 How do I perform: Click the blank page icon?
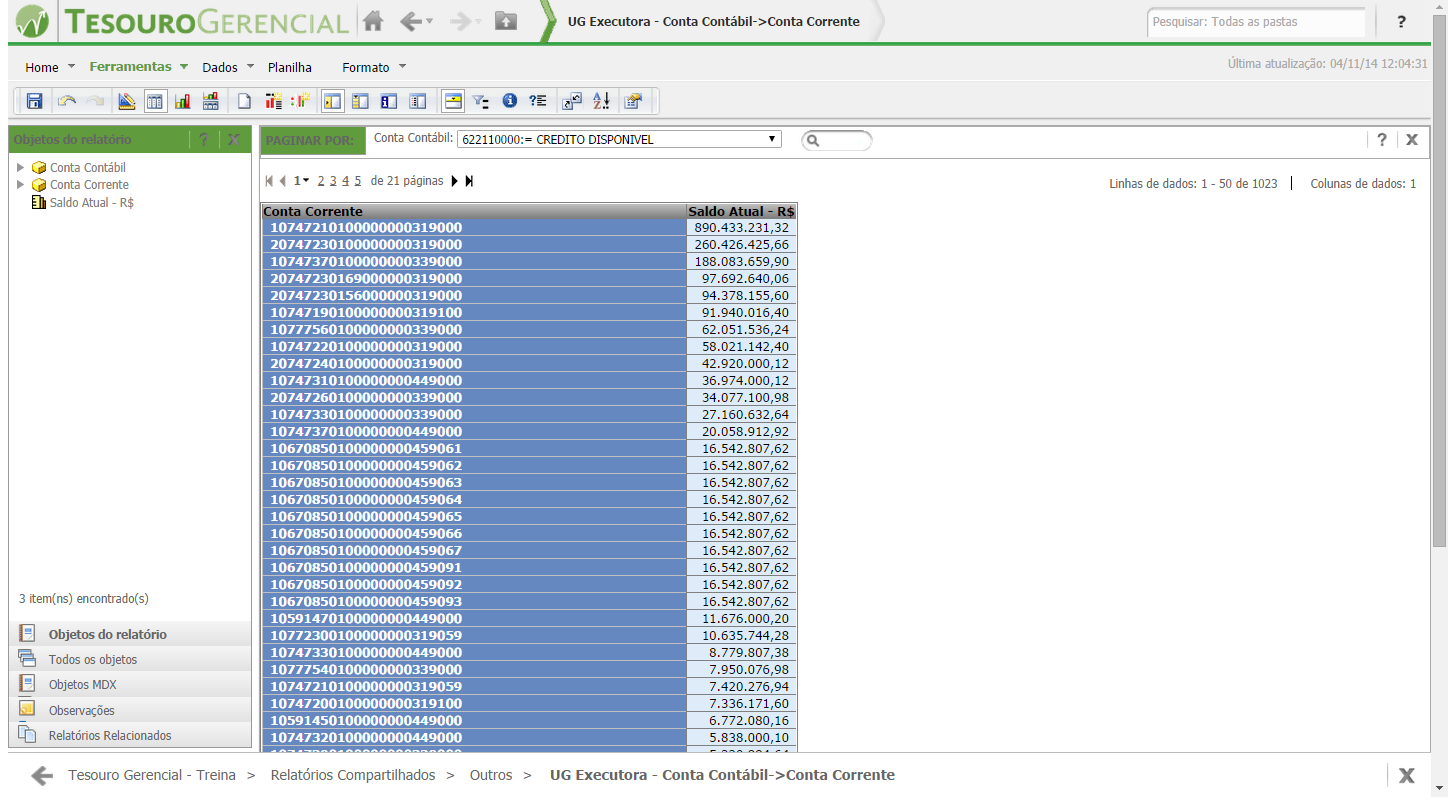(244, 101)
